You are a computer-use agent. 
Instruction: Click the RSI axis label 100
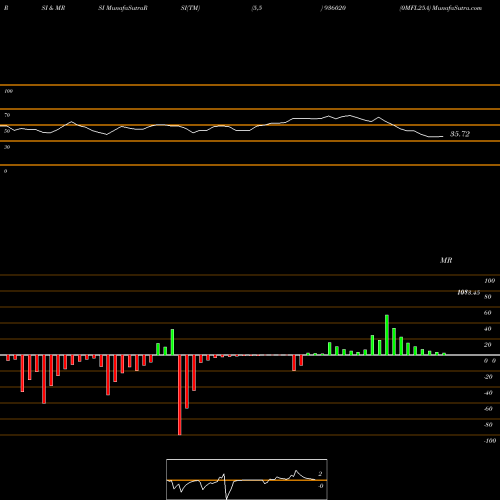(x=8, y=91)
